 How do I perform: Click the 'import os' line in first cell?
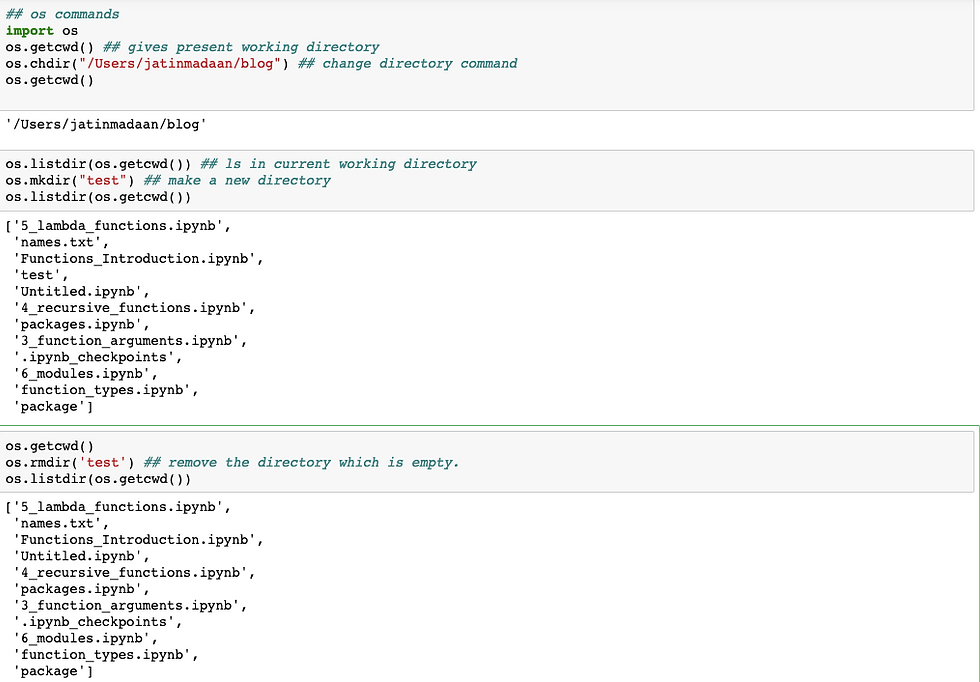point(42,31)
